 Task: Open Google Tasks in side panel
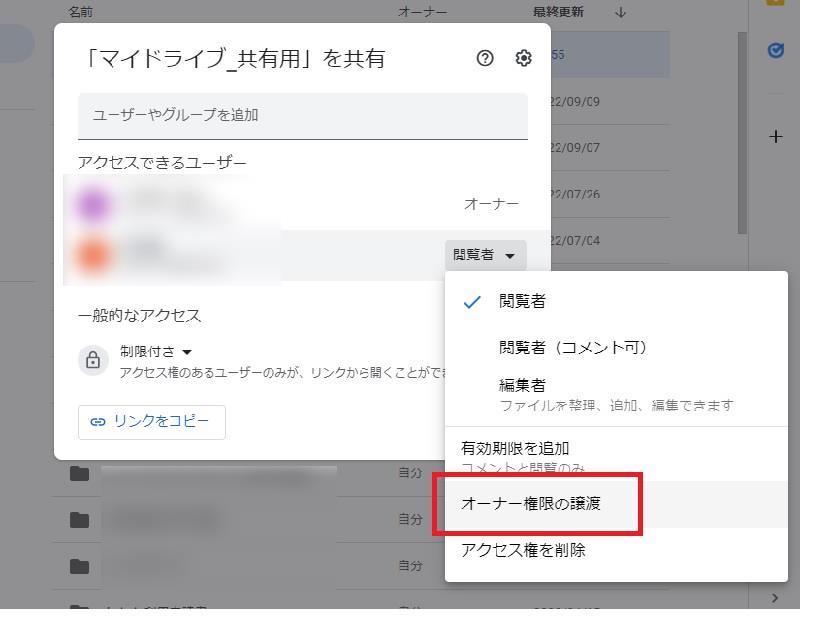[775, 50]
